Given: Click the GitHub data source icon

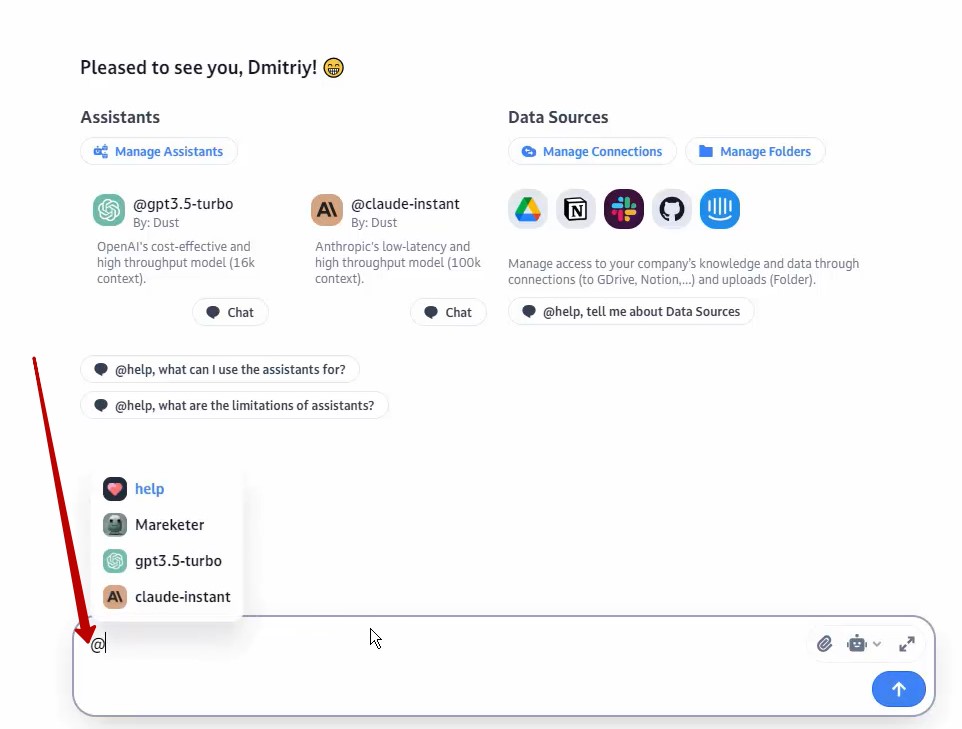Looking at the screenshot, I should coord(672,209).
